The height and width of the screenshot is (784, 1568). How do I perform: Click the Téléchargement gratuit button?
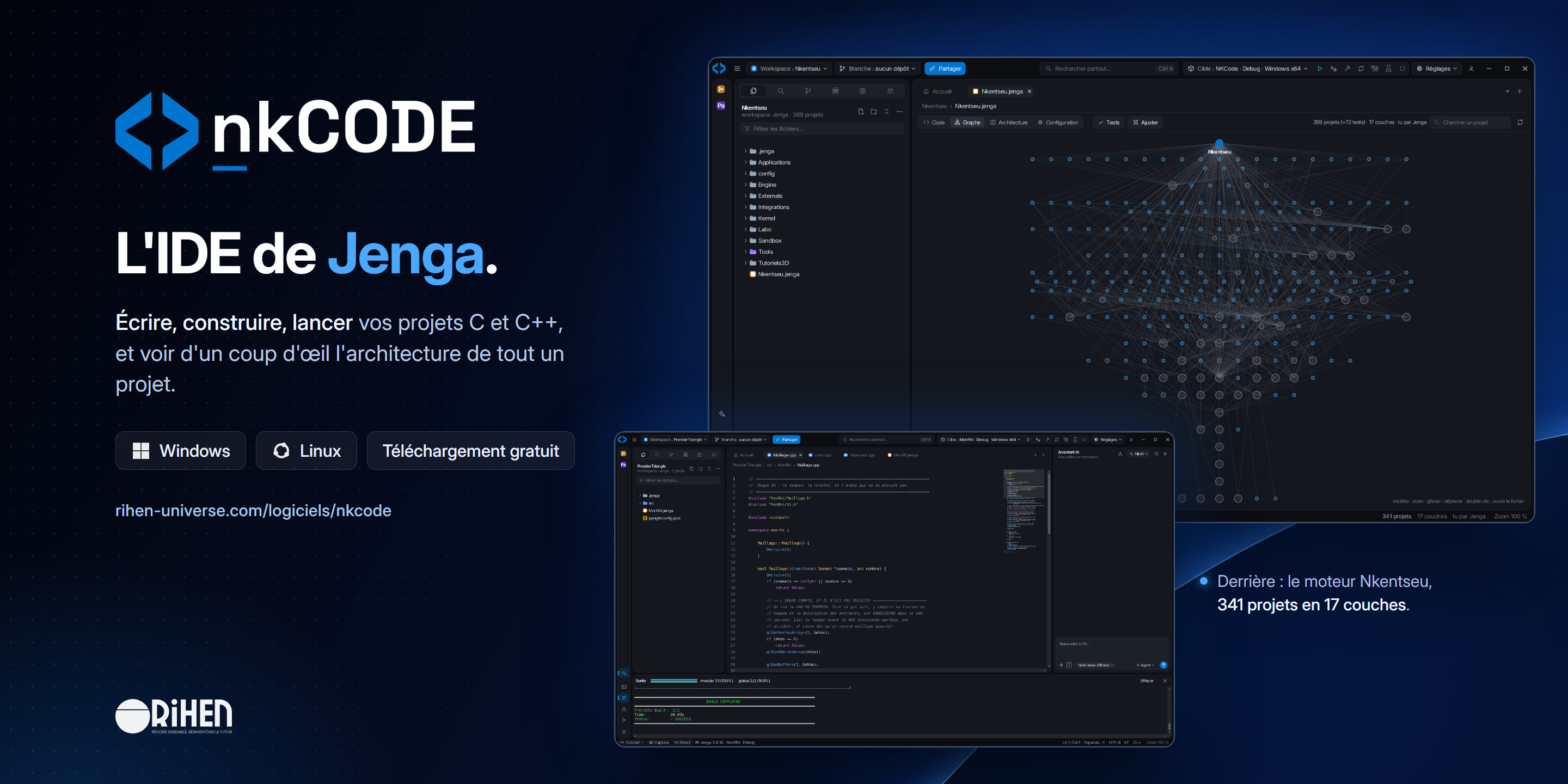coord(470,450)
